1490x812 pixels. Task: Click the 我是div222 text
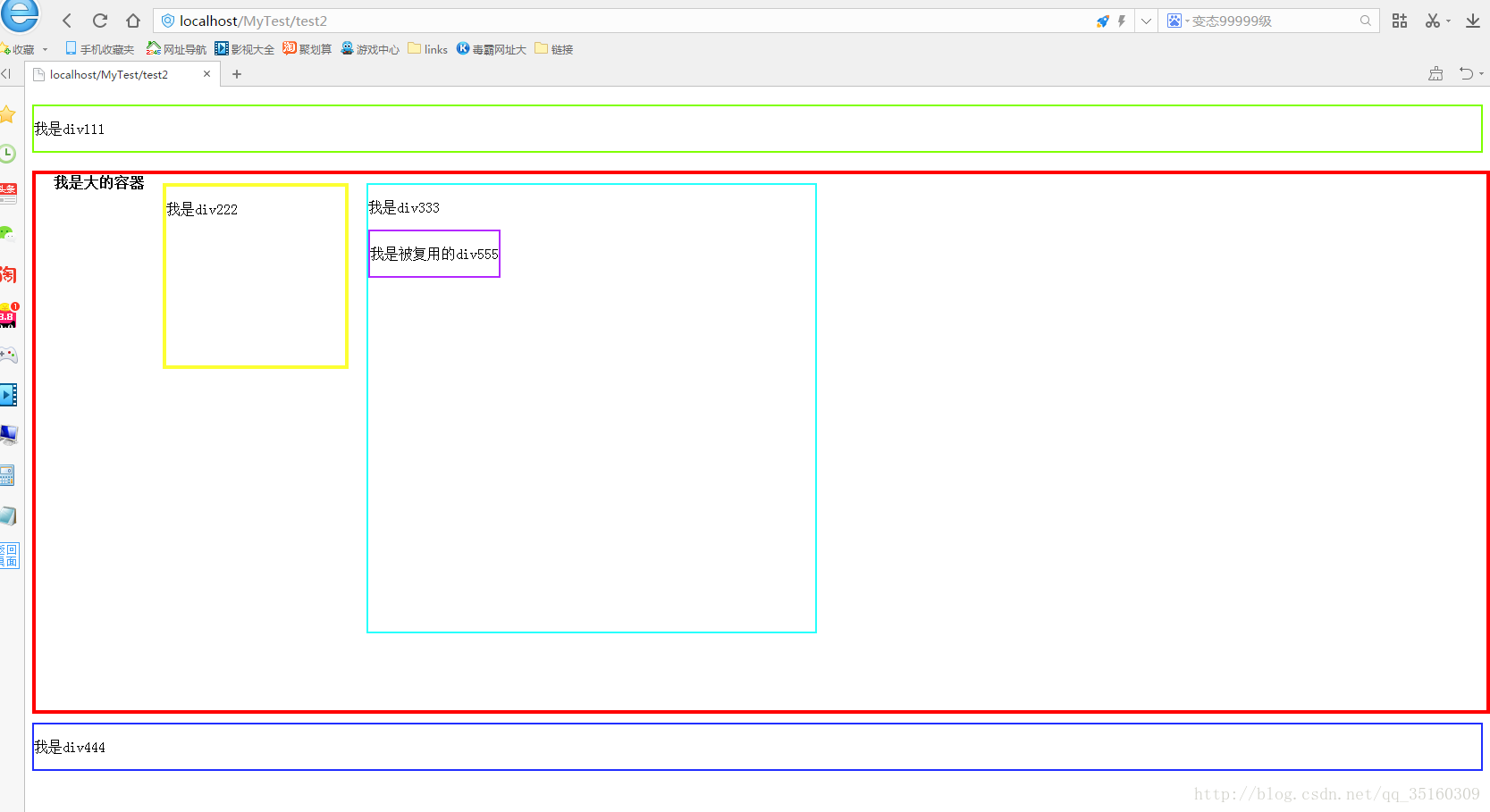(202, 210)
